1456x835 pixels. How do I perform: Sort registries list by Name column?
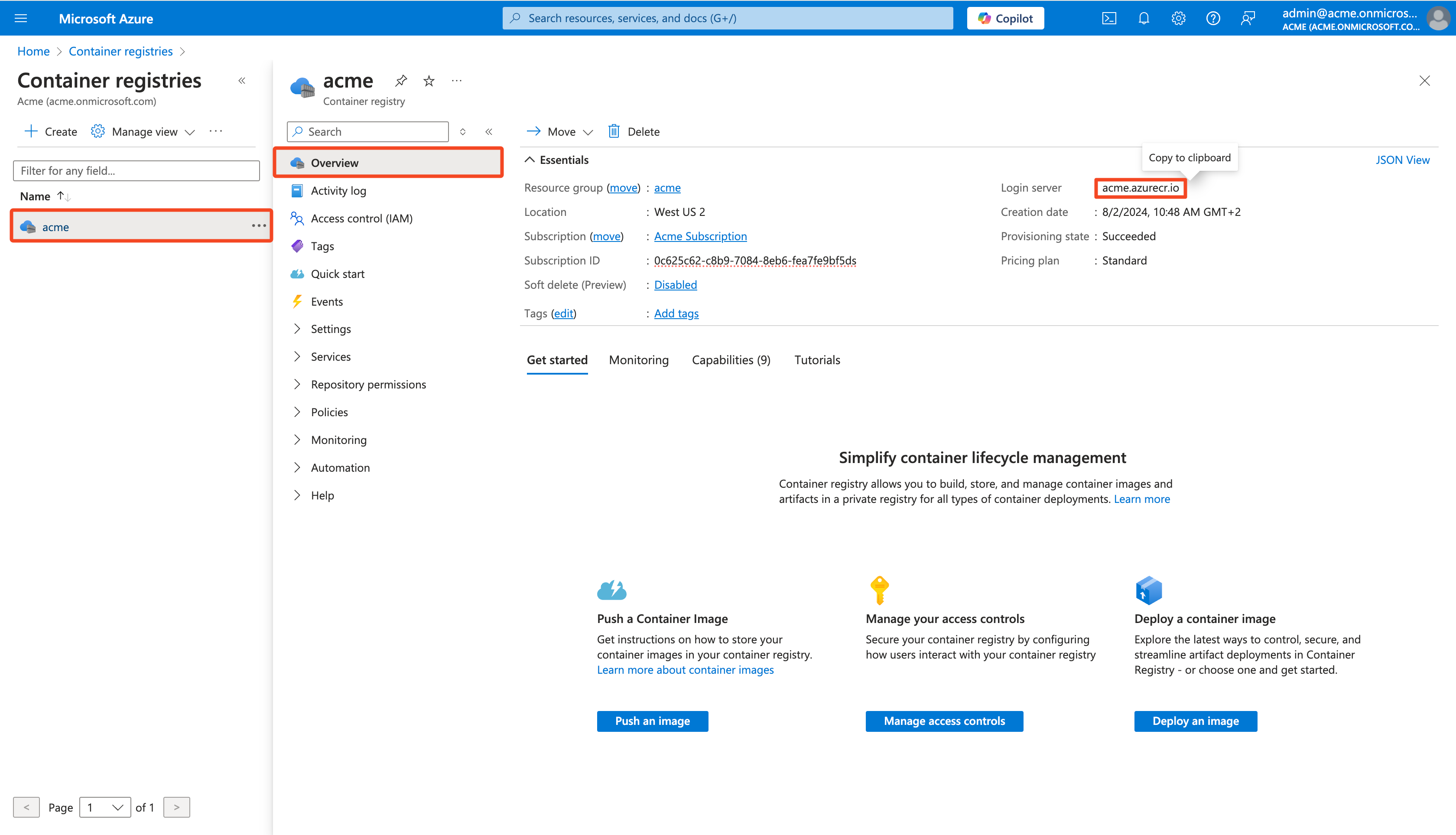[45, 196]
